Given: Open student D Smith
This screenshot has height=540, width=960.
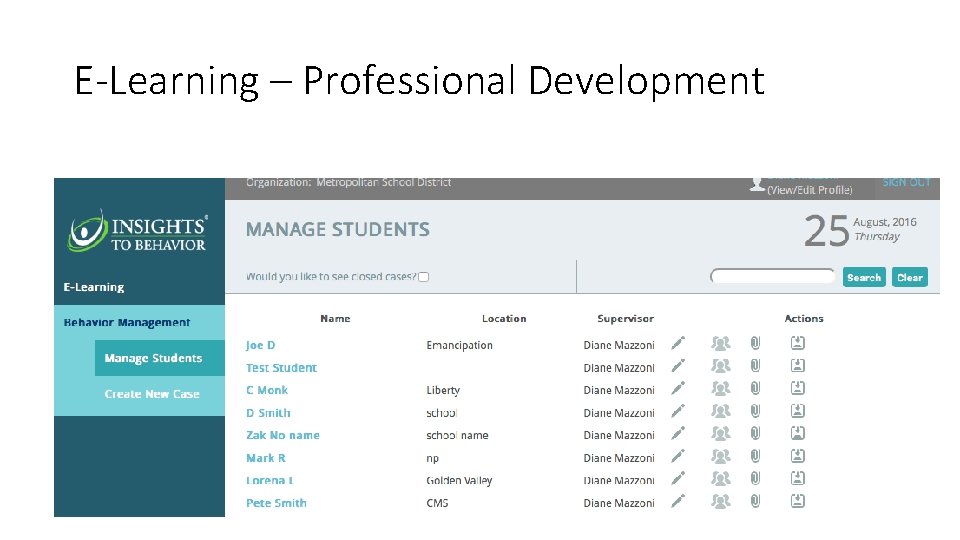Looking at the screenshot, I should tap(268, 413).
